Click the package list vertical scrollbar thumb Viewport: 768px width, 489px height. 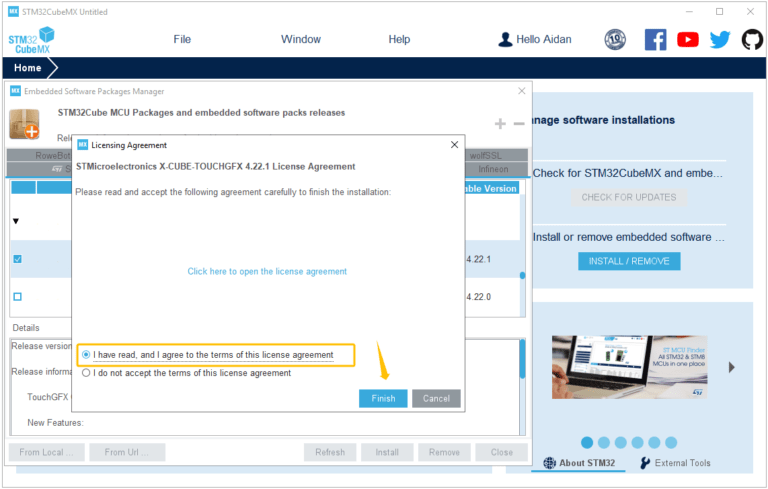coord(522,275)
